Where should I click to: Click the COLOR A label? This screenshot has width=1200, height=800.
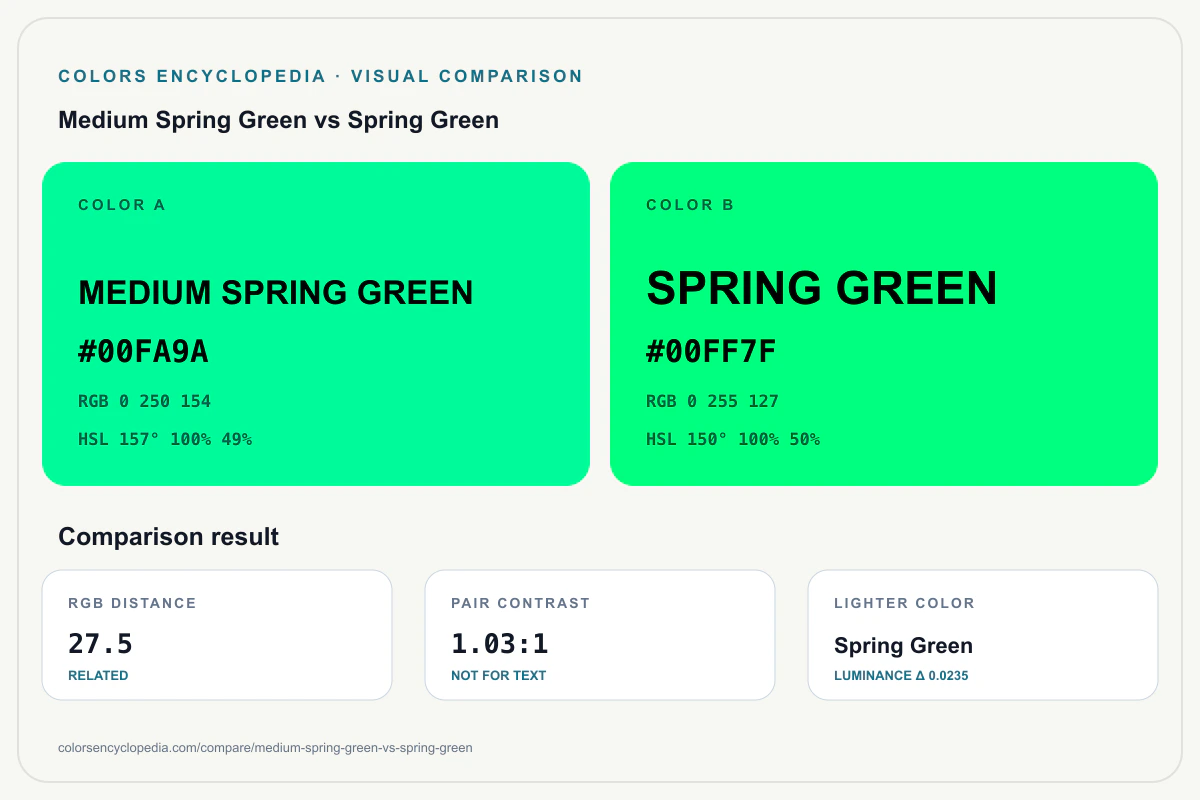(122, 205)
